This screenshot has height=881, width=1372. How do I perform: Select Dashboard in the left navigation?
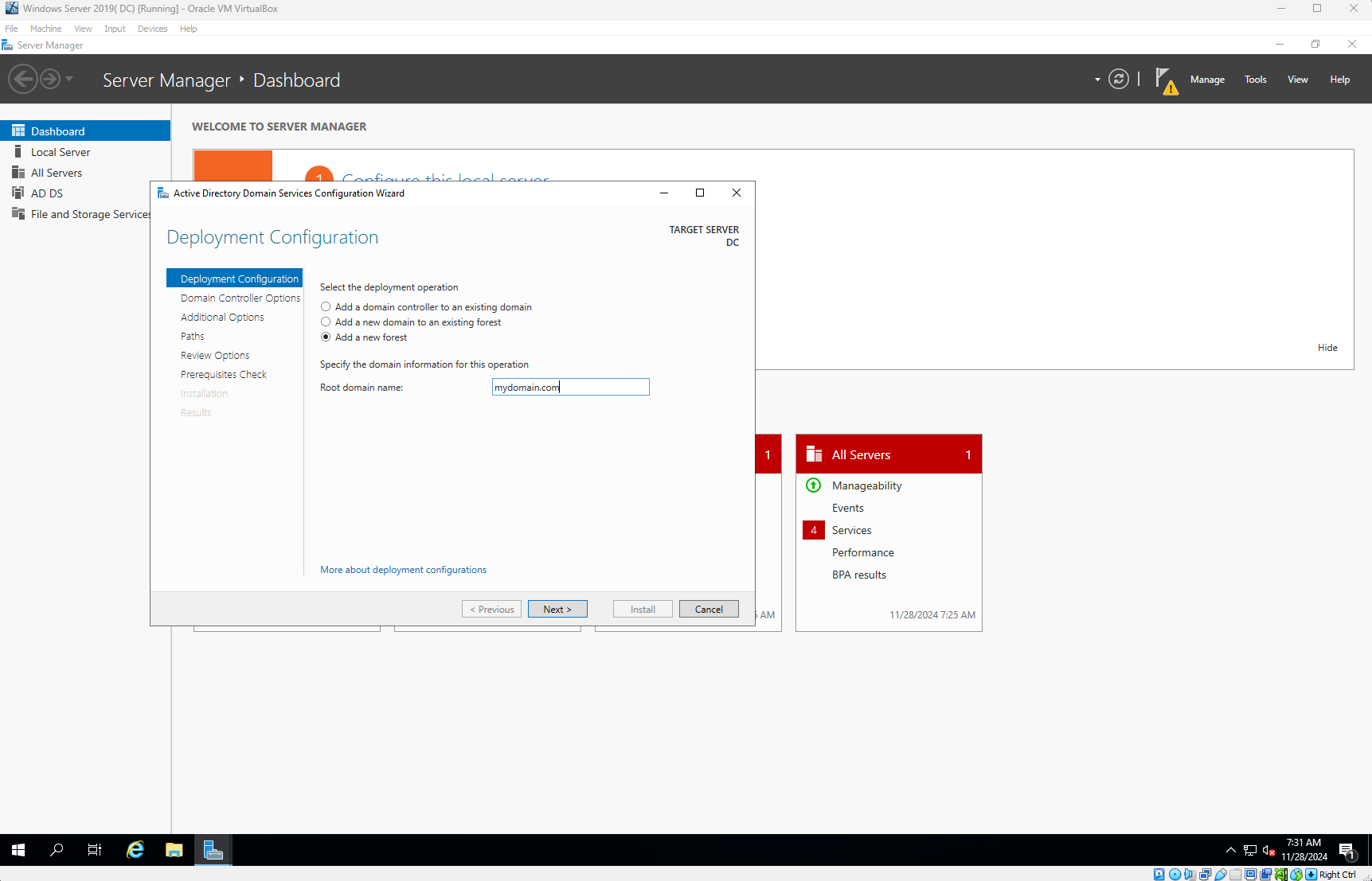click(x=85, y=131)
